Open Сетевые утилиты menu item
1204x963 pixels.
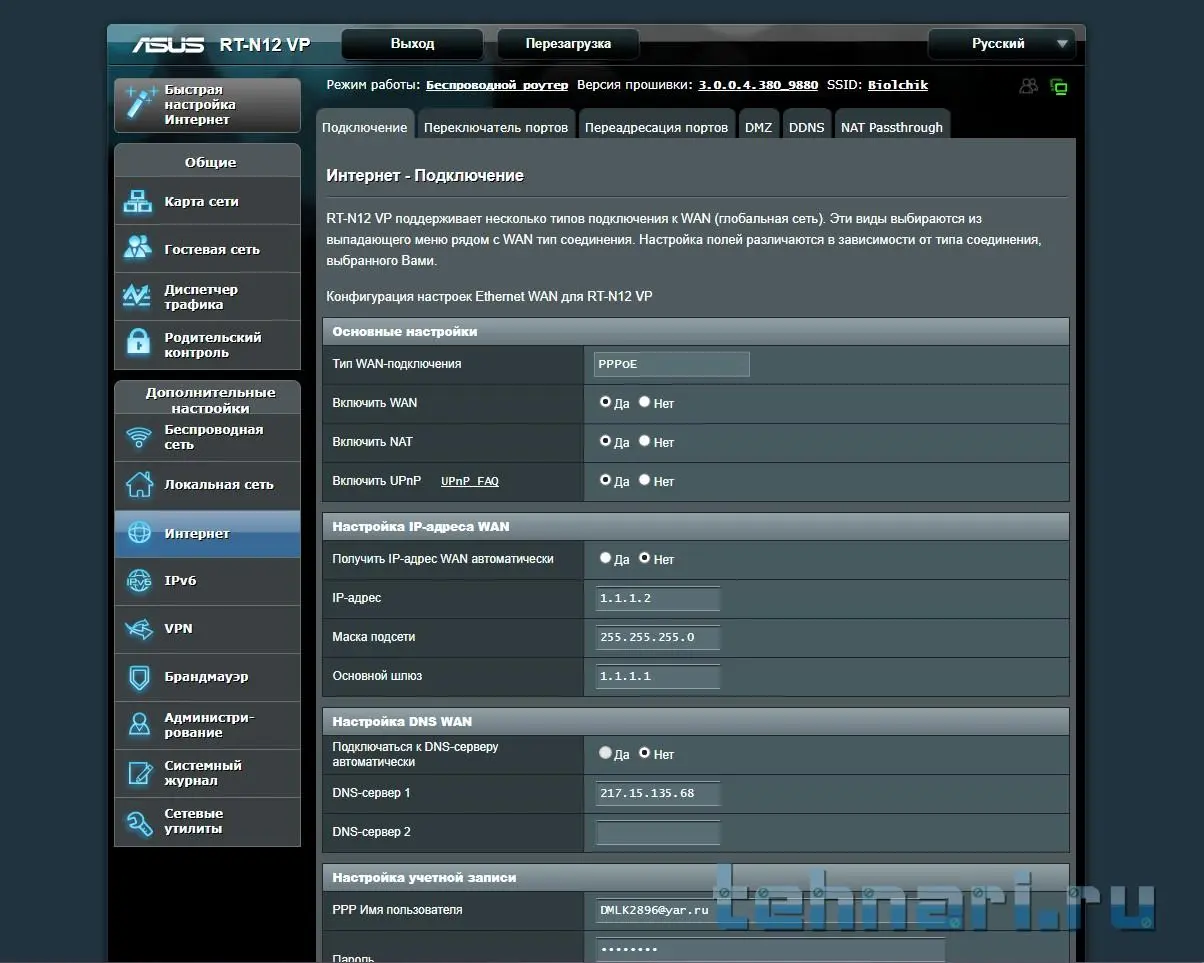click(207, 821)
